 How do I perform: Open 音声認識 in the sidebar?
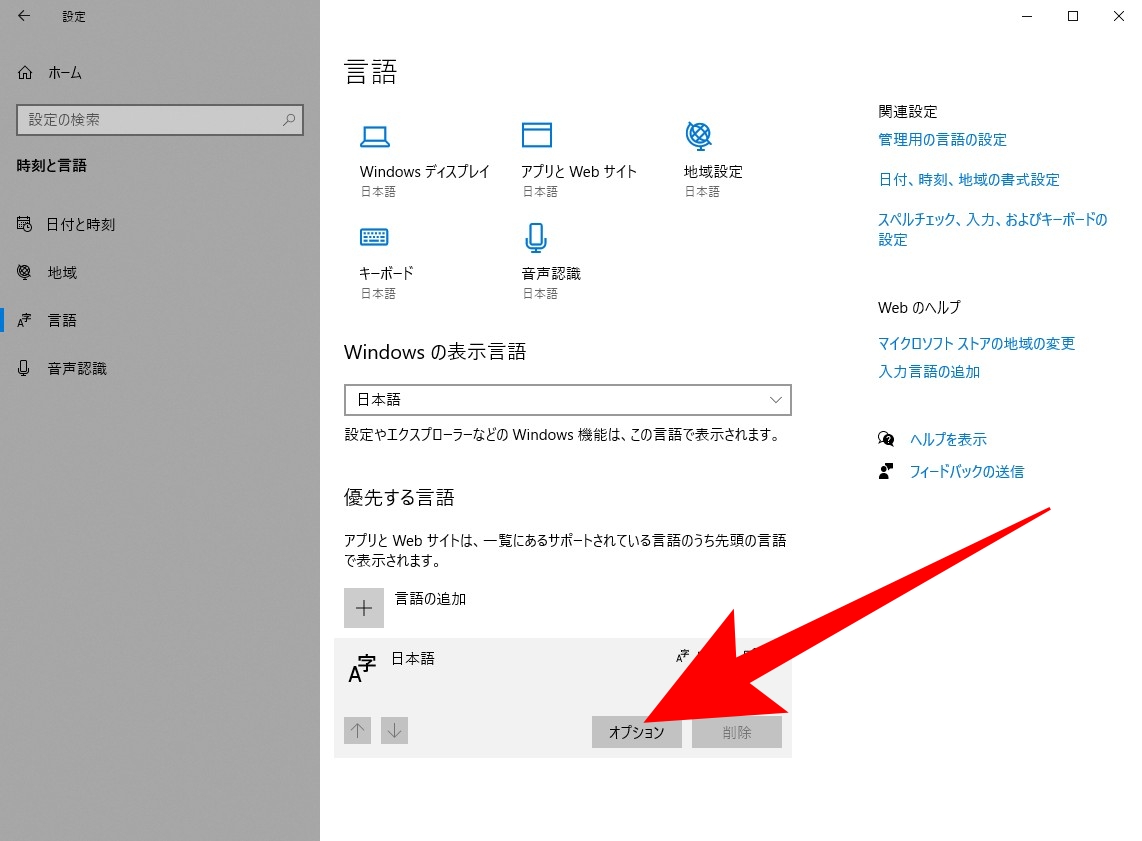77,369
